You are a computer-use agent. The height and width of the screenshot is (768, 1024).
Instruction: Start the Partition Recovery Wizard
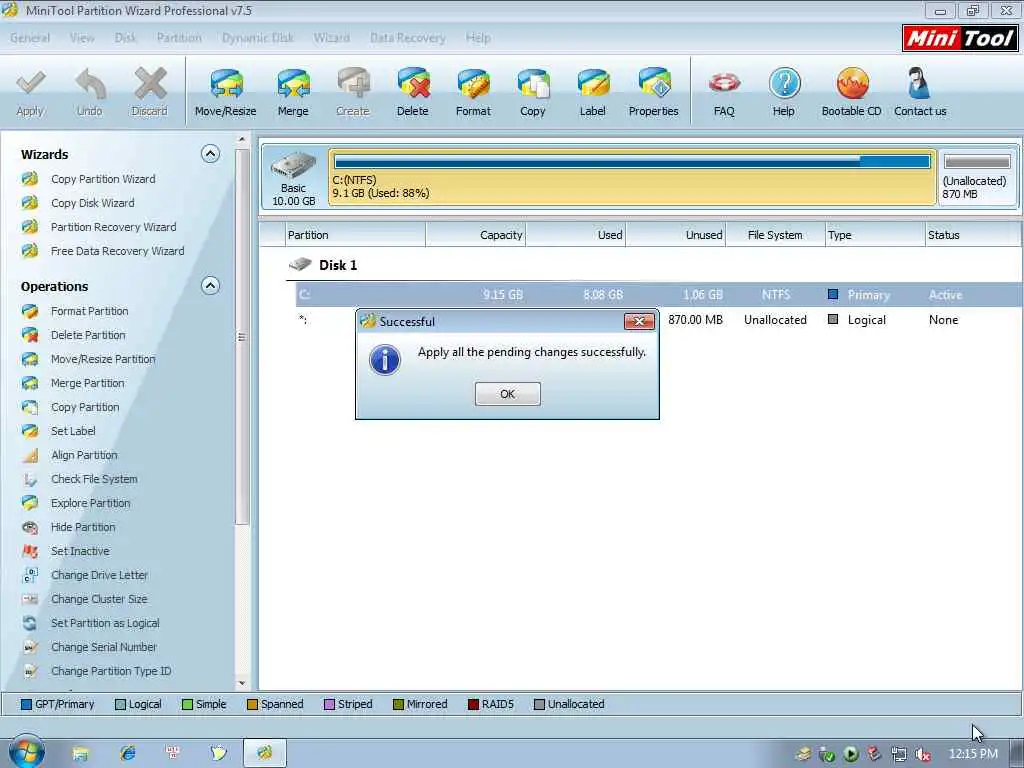(114, 227)
